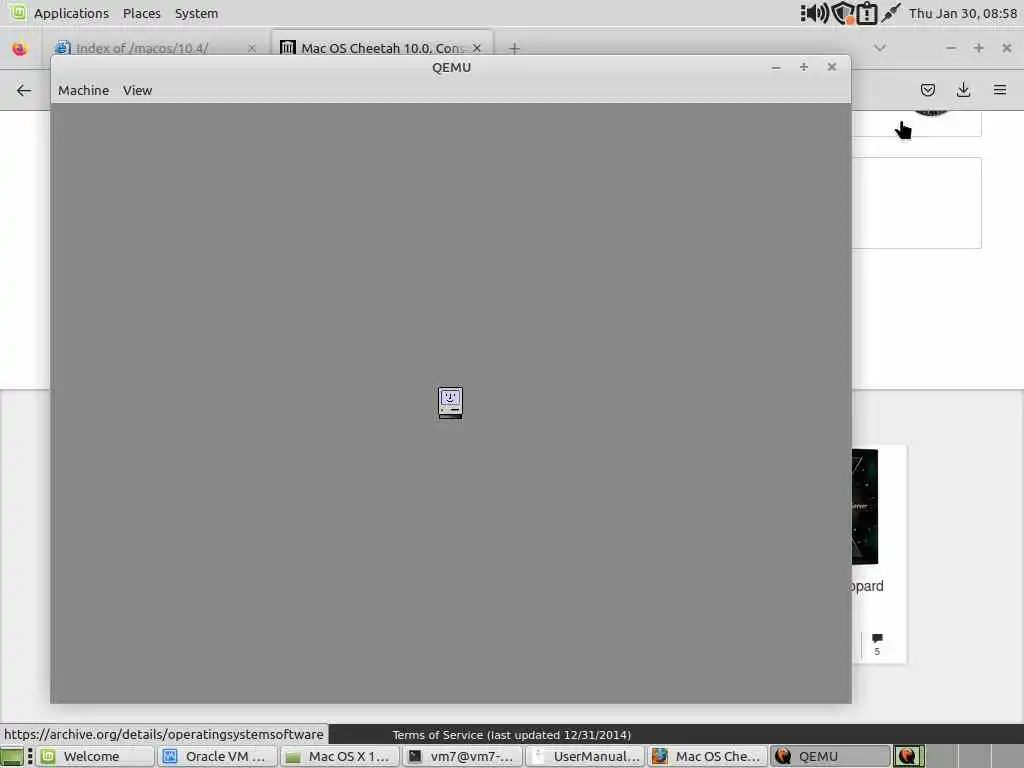
Task: Open the clock showing Thu Jan 30
Action: (x=963, y=13)
